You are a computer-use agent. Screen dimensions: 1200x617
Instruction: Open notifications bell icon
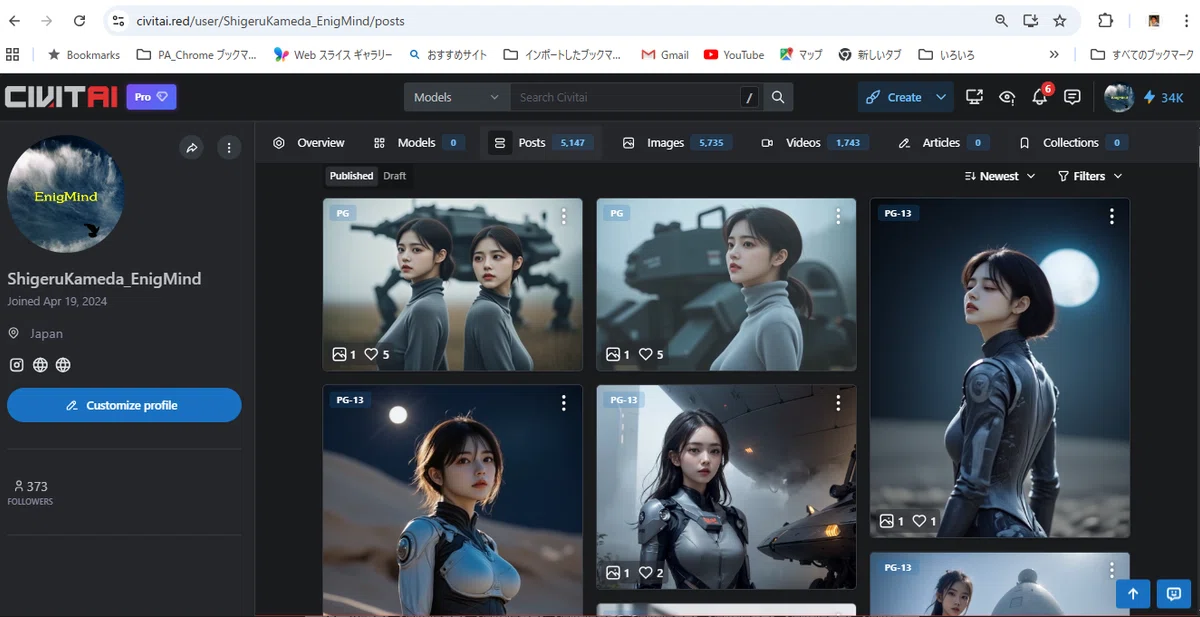pyautogui.click(x=1040, y=97)
